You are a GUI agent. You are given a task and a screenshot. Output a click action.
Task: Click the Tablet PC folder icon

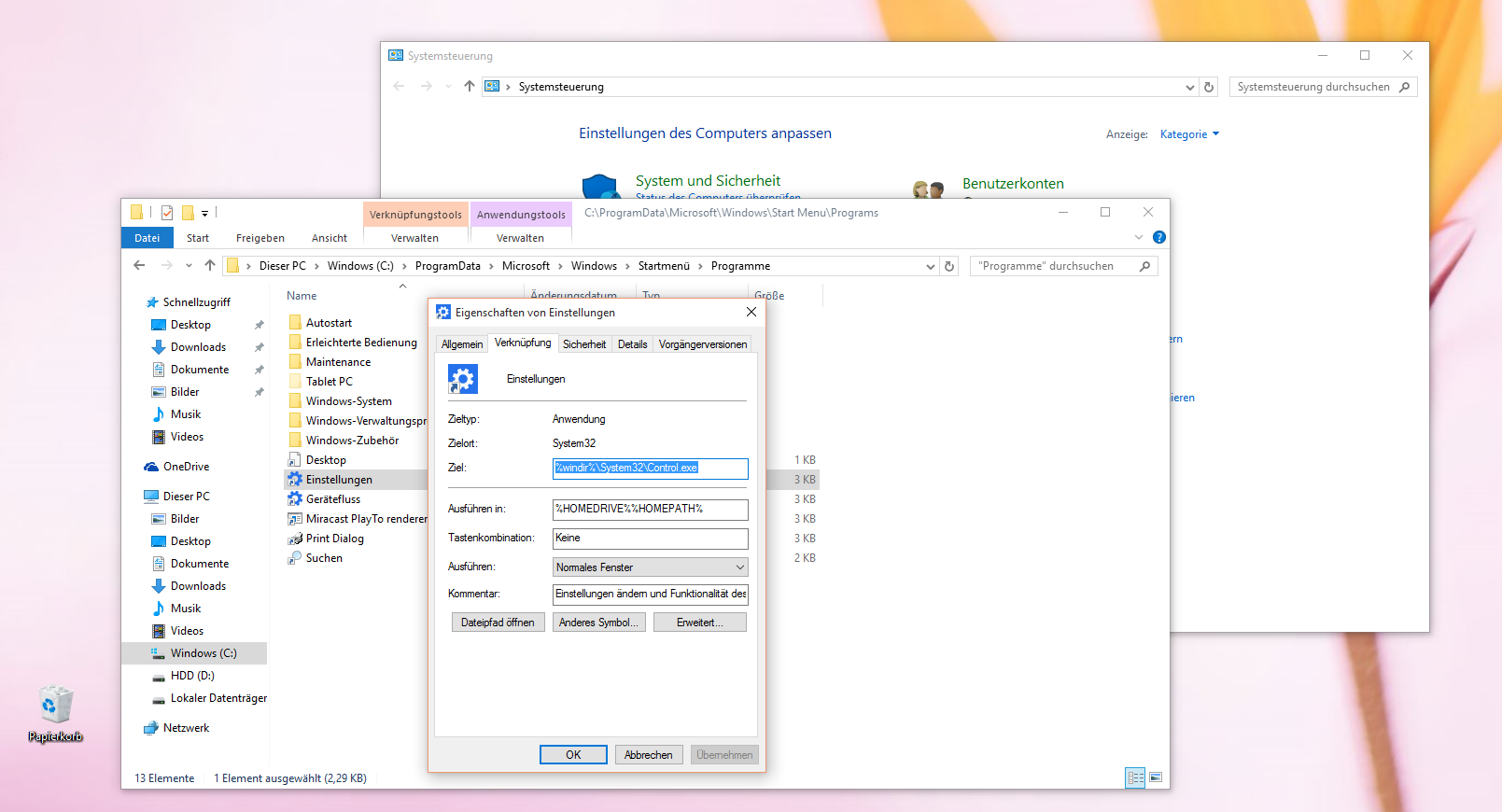point(295,382)
